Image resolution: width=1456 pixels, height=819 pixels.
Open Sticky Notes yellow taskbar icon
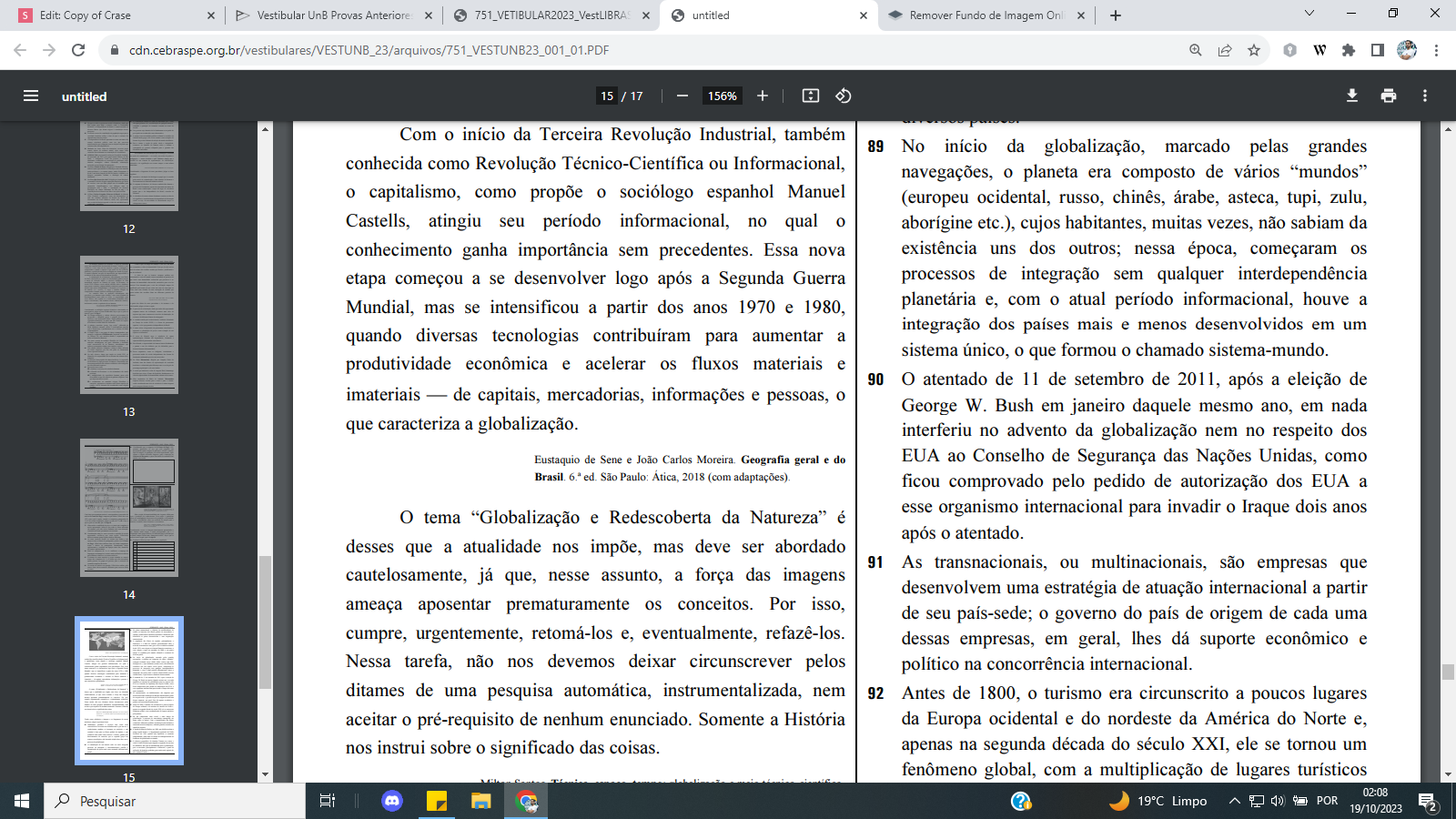point(437,801)
